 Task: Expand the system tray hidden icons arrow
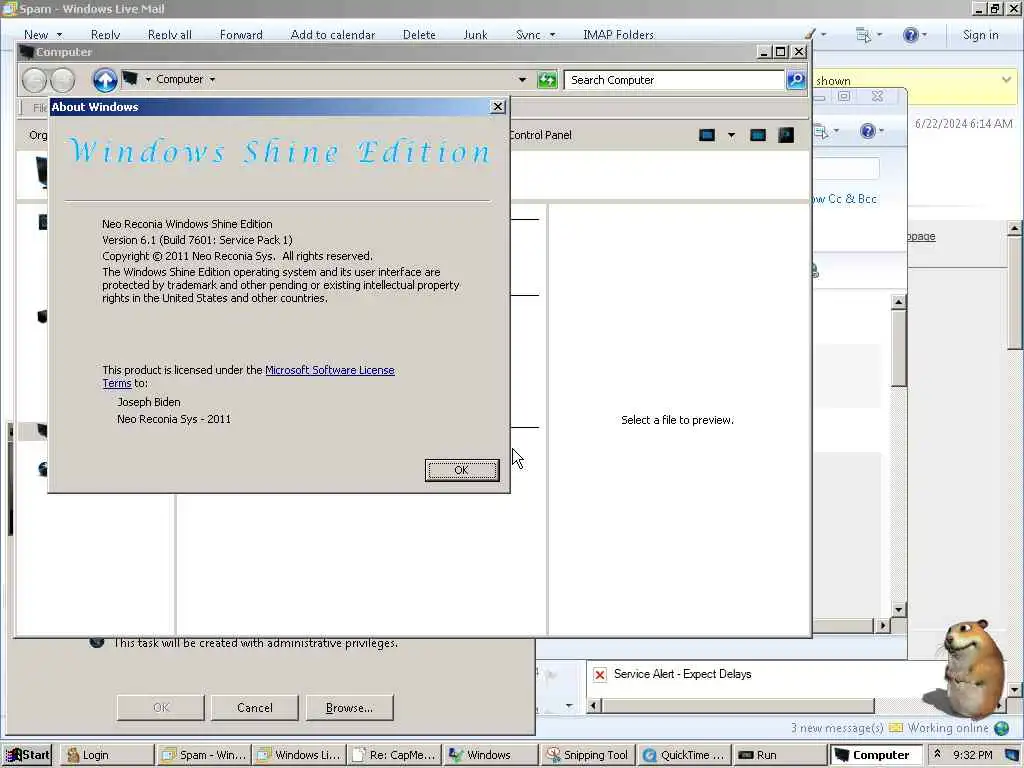click(x=937, y=754)
